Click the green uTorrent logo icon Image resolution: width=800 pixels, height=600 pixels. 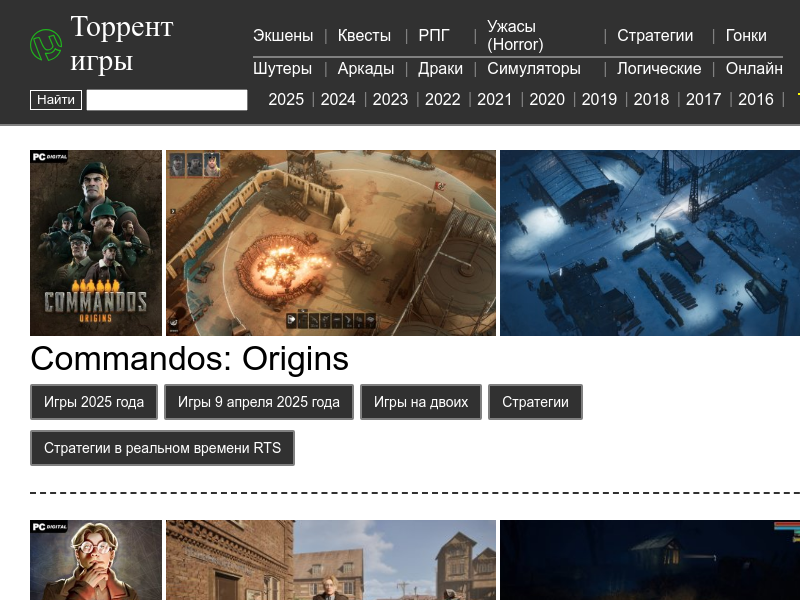(46, 45)
